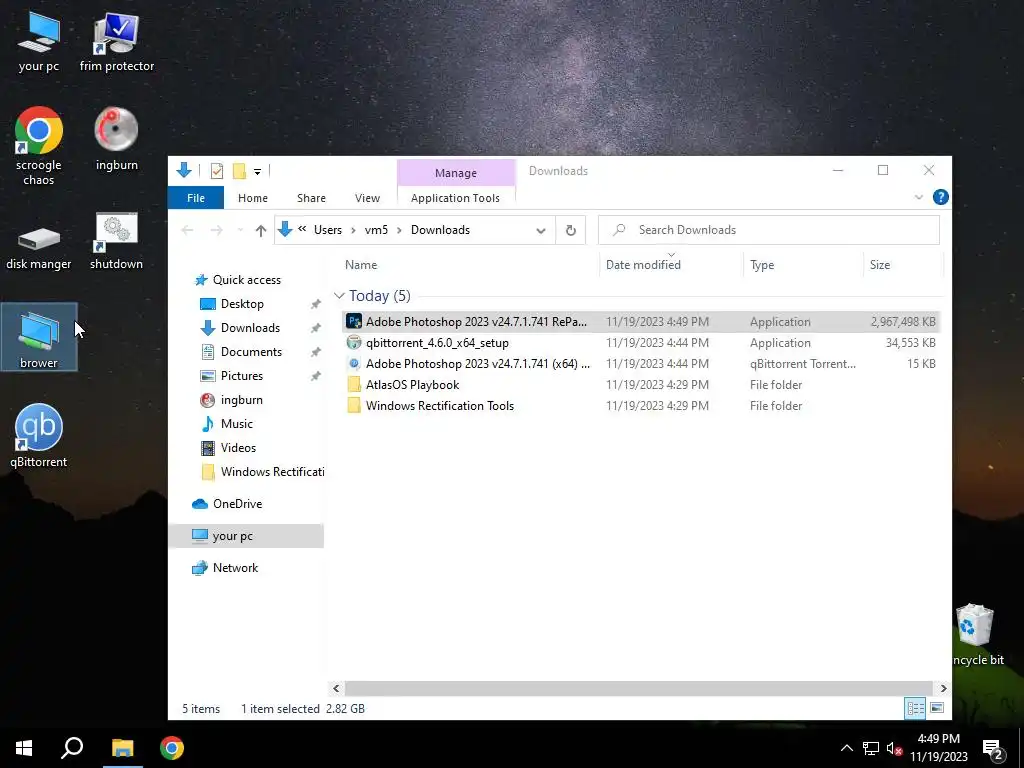The image size is (1024, 768).
Task: Open the Application Tools tab
Action: pos(455,198)
